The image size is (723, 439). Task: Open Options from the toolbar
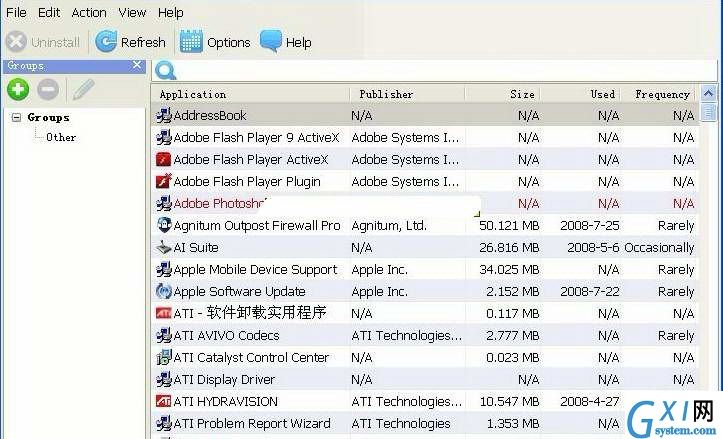[215, 42]
